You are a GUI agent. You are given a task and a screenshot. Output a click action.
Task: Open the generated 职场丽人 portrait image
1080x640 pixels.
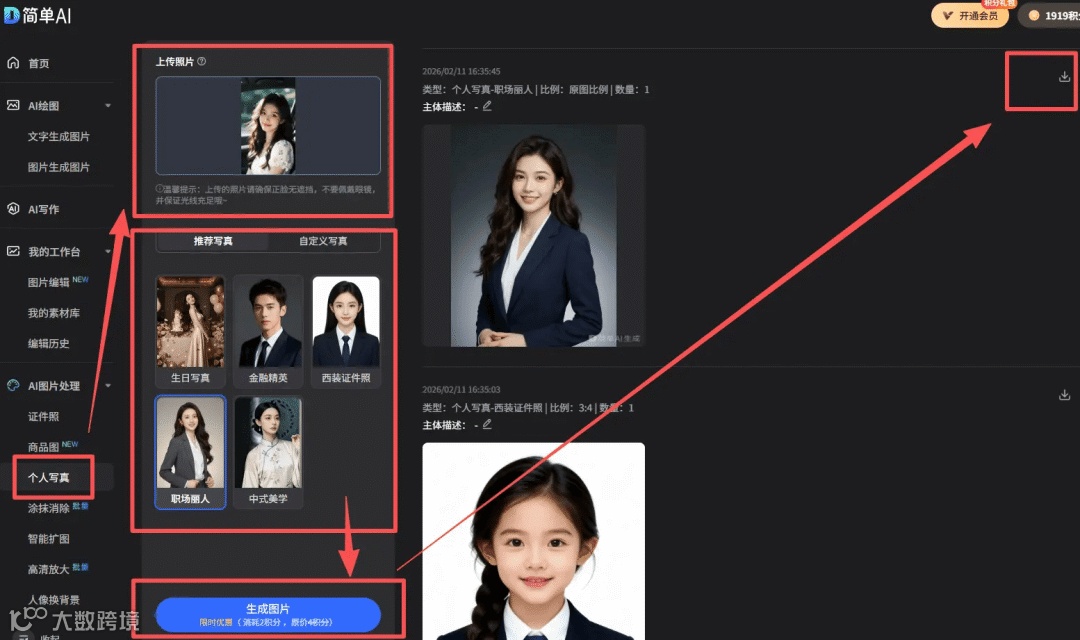point(534,236)
